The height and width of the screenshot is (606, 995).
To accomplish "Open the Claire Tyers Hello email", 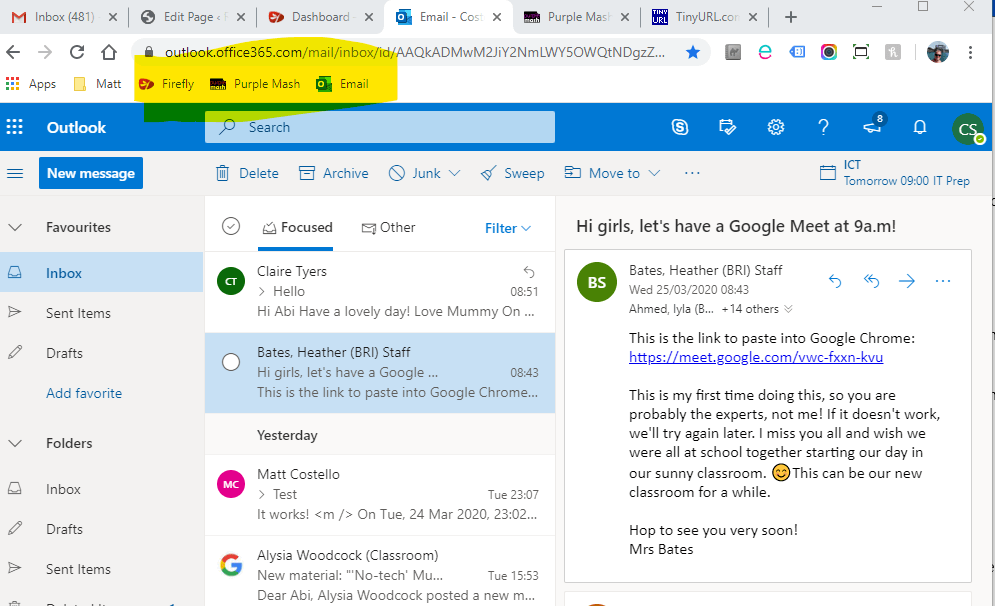I will tap(379, 292).
